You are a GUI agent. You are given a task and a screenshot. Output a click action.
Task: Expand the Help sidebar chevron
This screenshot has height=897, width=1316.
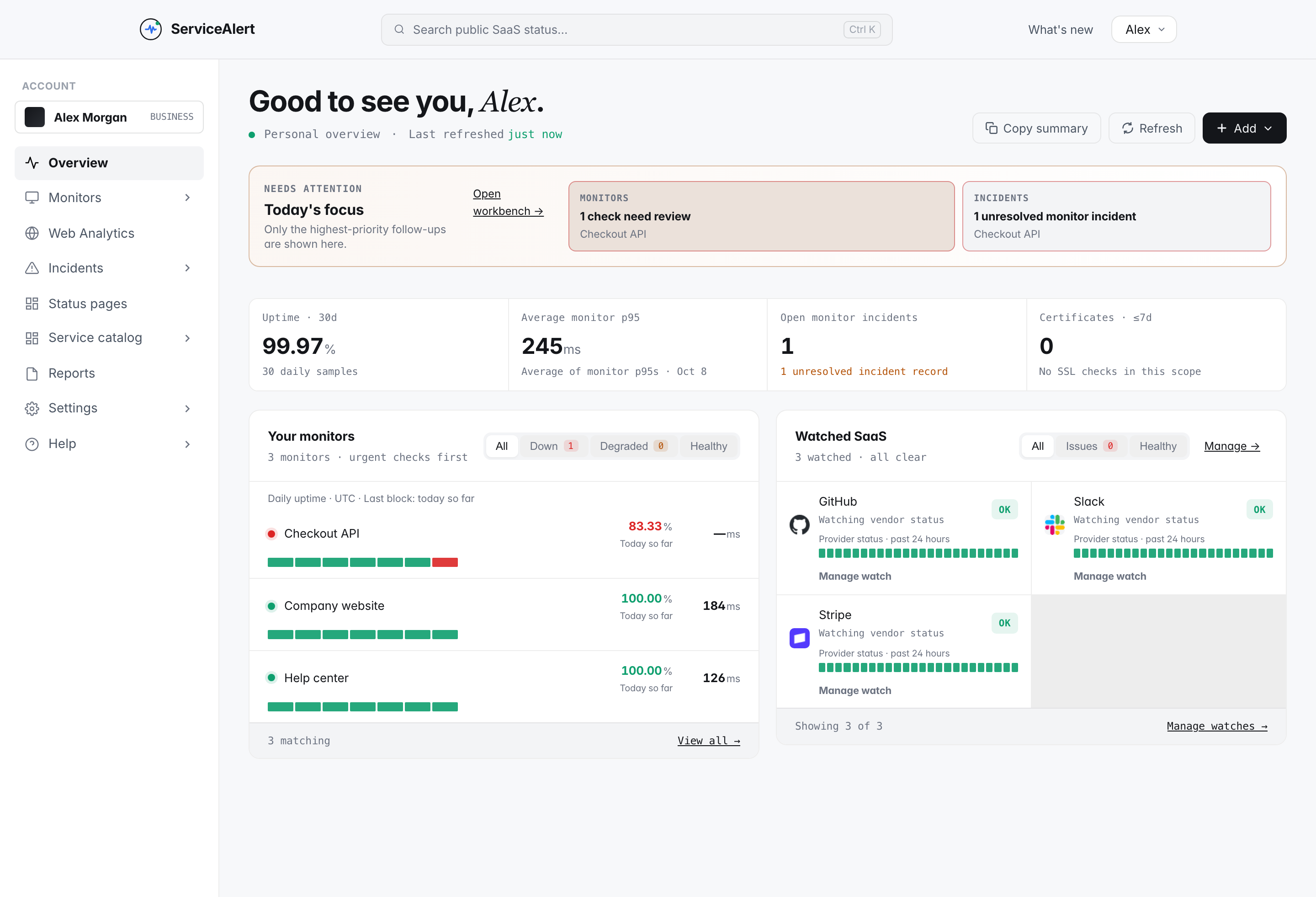187,444
